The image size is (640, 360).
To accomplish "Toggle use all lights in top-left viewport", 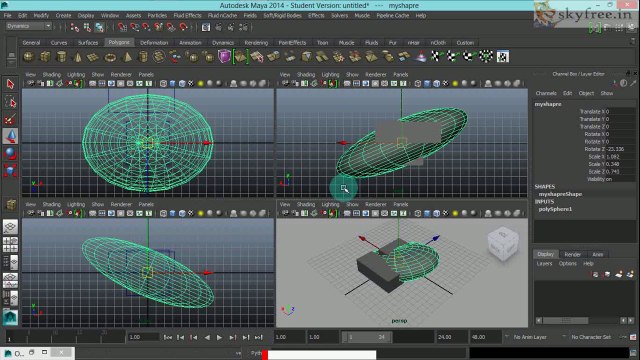I will pyautogui.click(x=200, y=84).
